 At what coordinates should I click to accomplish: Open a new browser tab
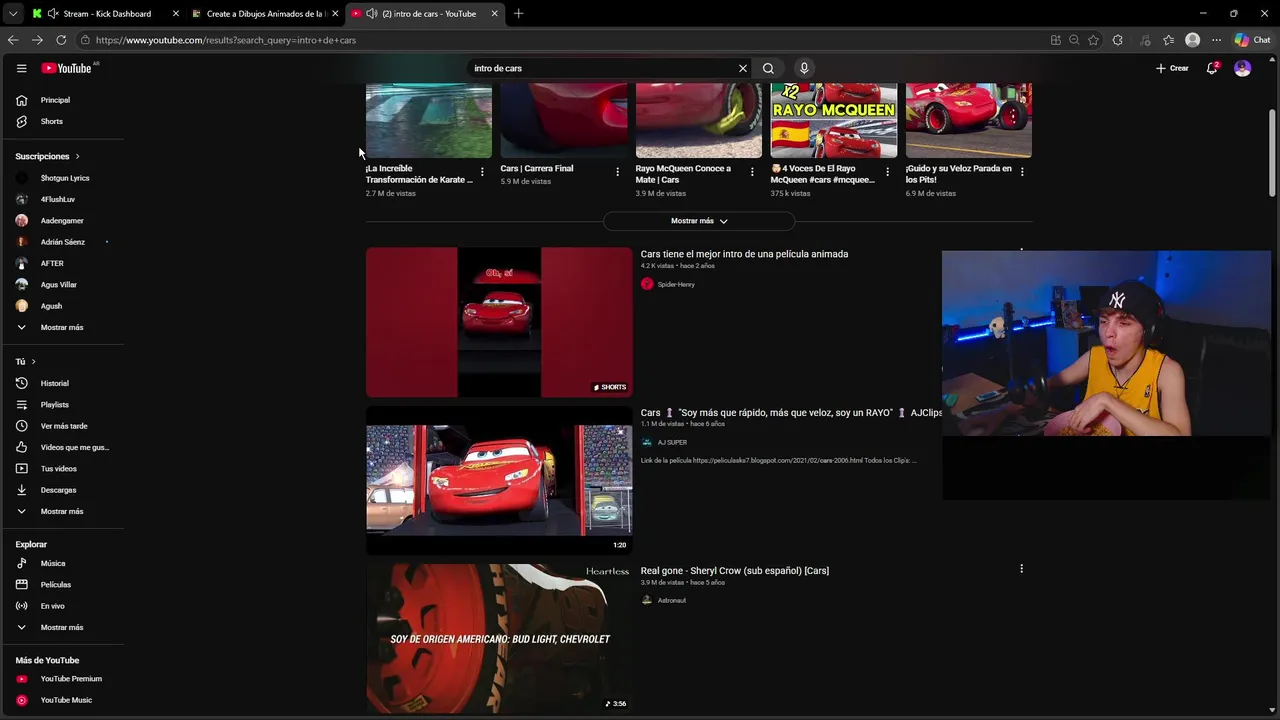[x=518, y=14]
